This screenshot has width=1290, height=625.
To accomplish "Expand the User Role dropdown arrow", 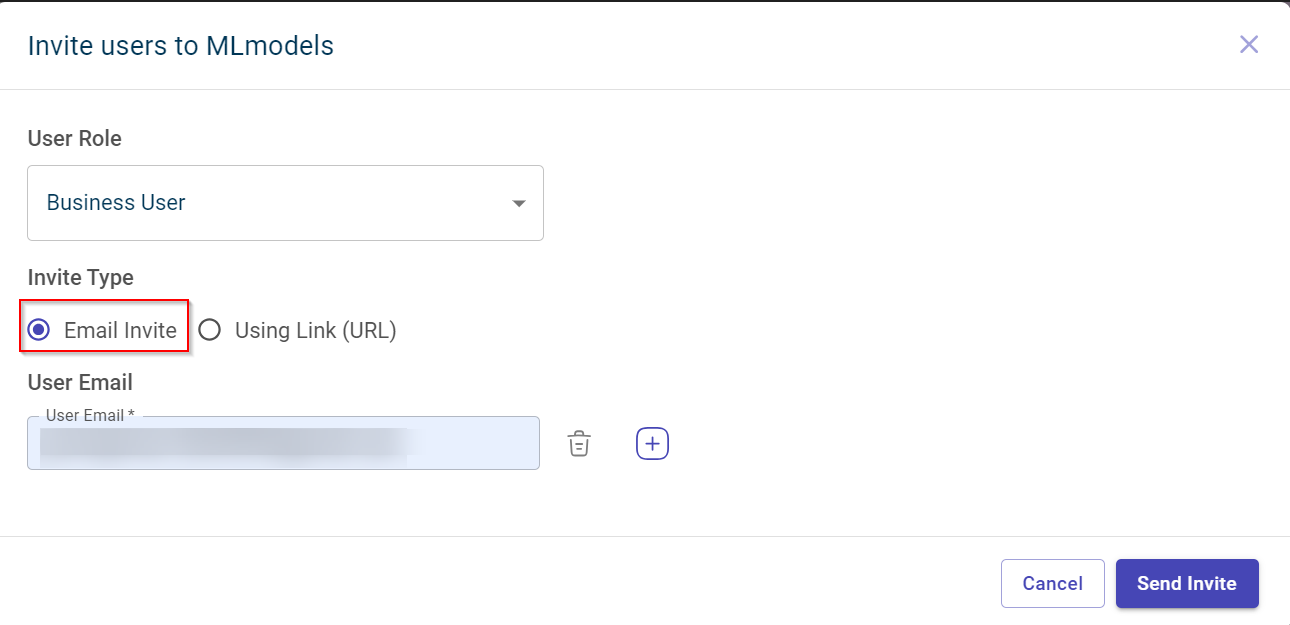I will pyautogui.click(x=518, y=203).
